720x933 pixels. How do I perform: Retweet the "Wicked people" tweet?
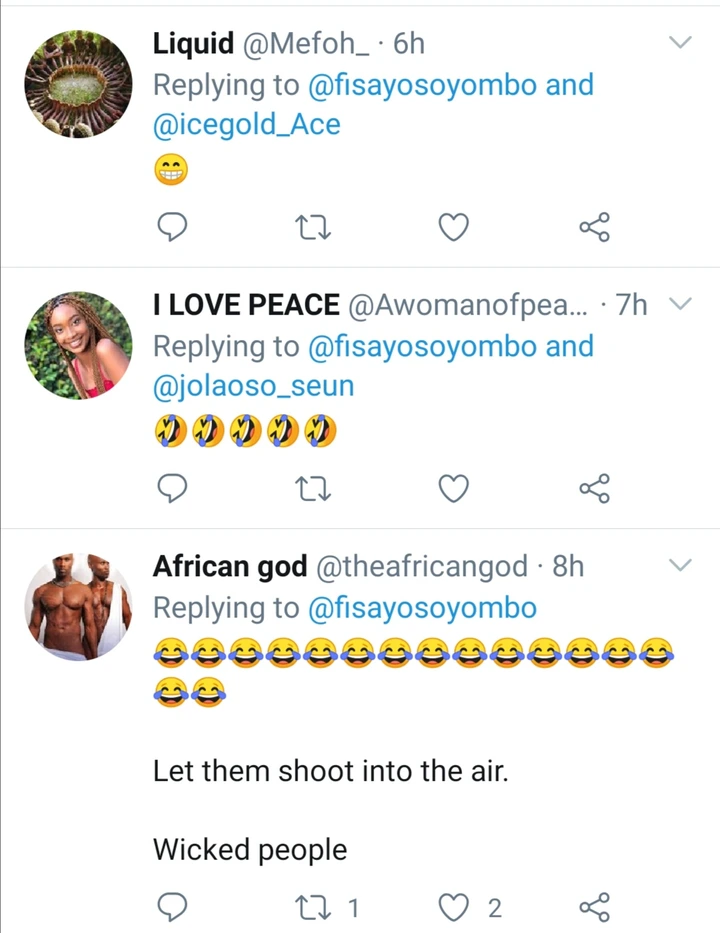(315, 908)
